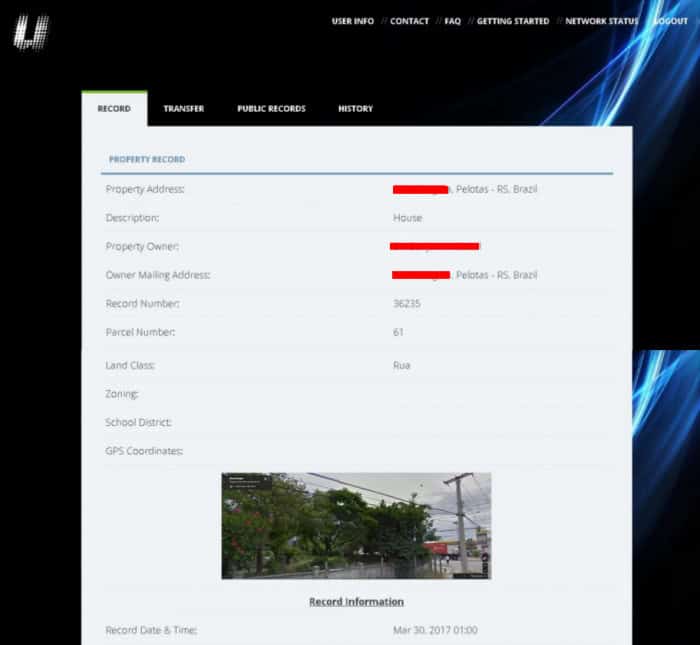Image resolution: width=700 pixels, height=645 pixels.
Task: Switch to the Transfer tab
Action: click(x=183, y=108)
